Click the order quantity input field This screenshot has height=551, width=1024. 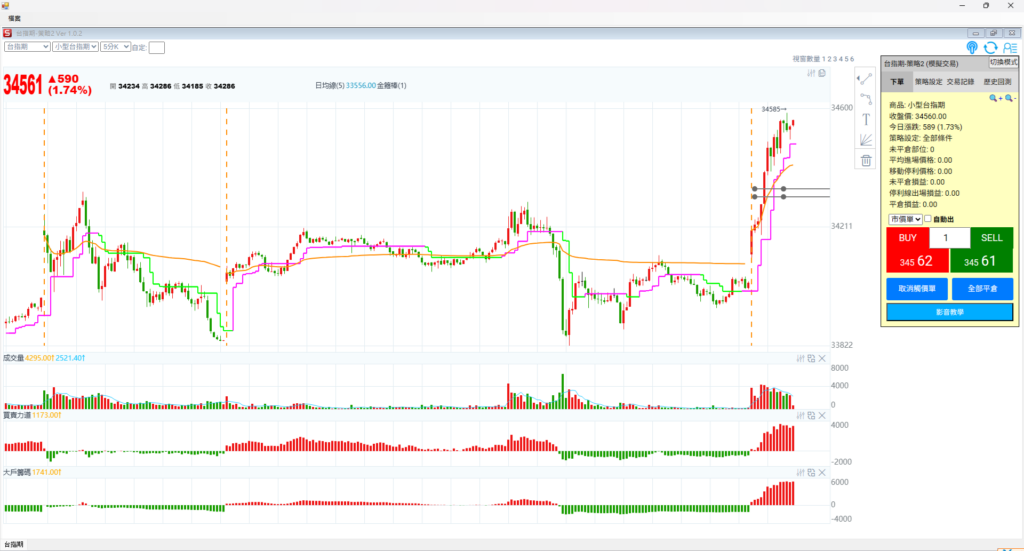click(x=949, y=238)
